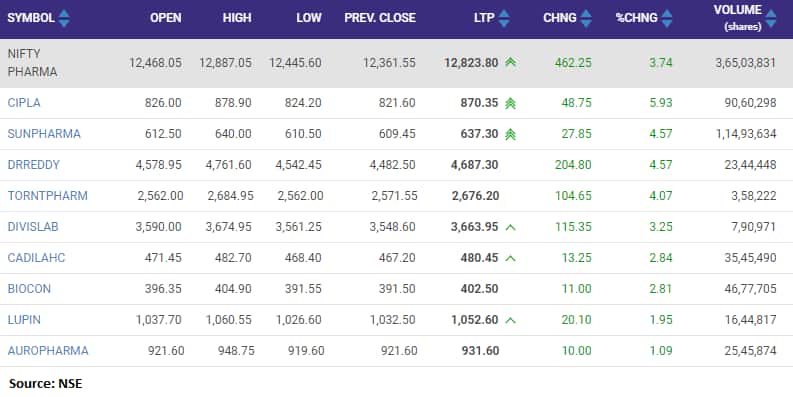The image size is (793, 397).
Task: Open AUROPHARMA stock link
Action: (x=48, y=350)
